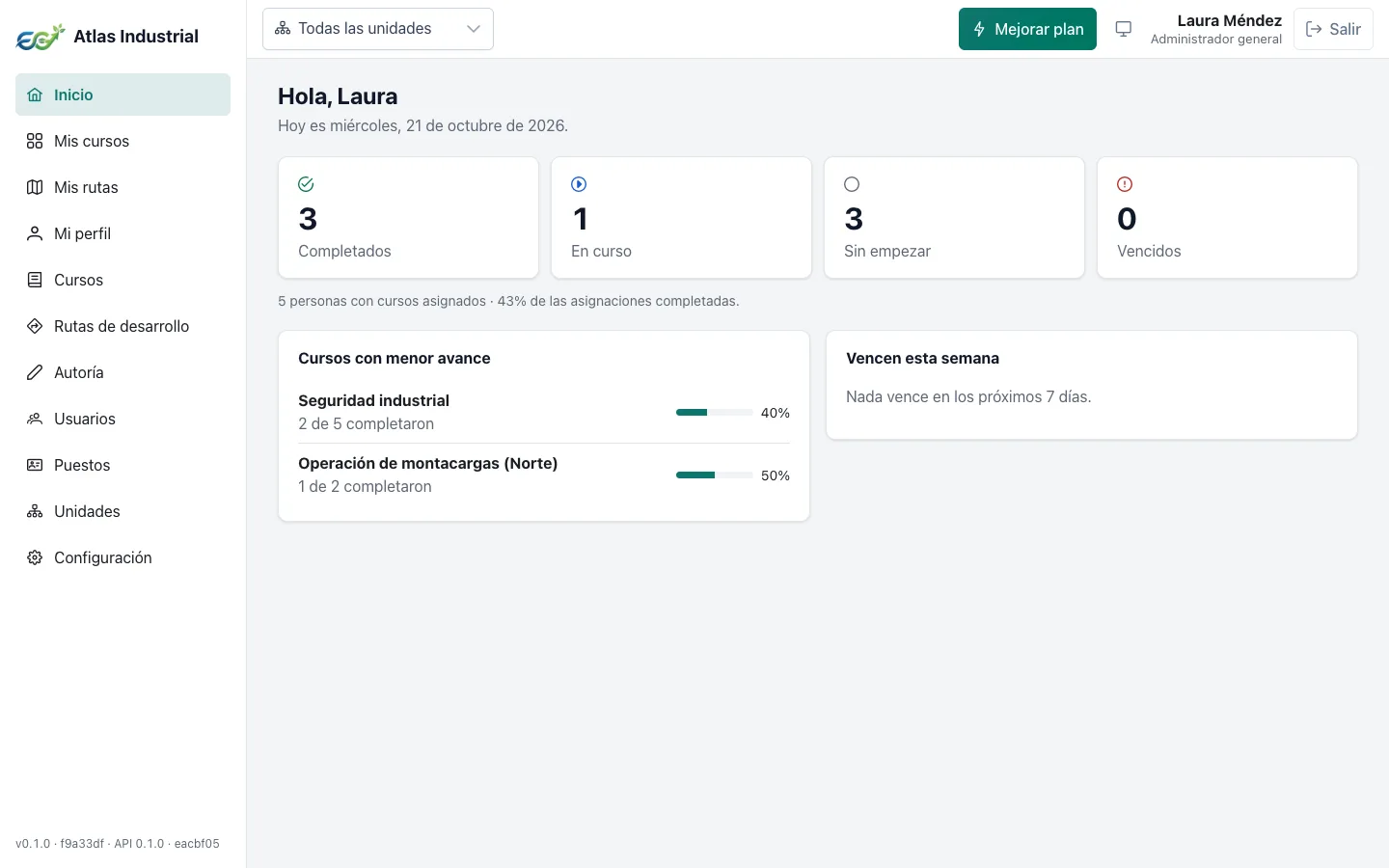Navigate to Rutas de desarrollo
The height and width of the screenshot is (868, 1389).
(x=123, y=326)
